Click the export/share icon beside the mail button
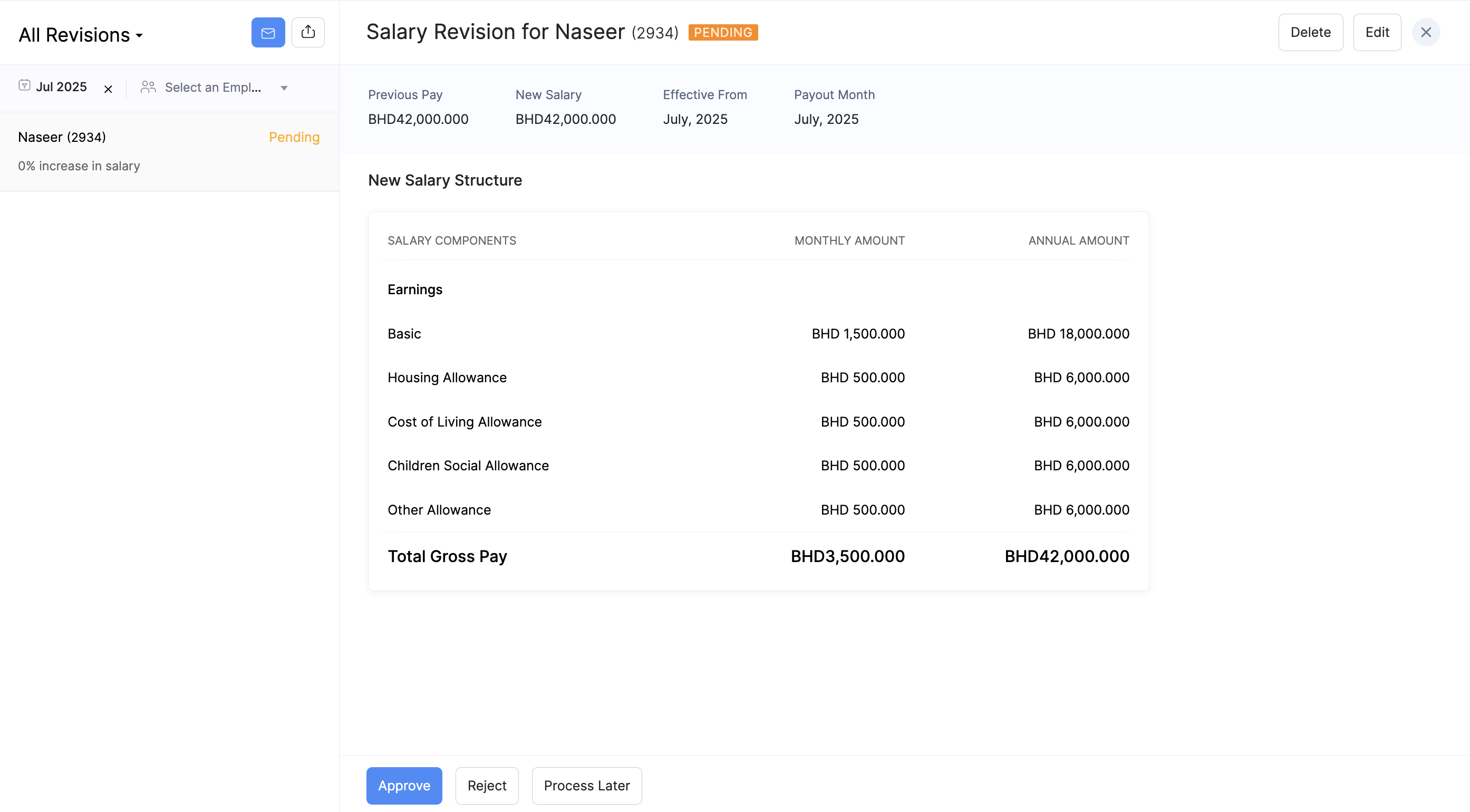The width and height of the screenshot is (1470, 812). tap(308, 32)
